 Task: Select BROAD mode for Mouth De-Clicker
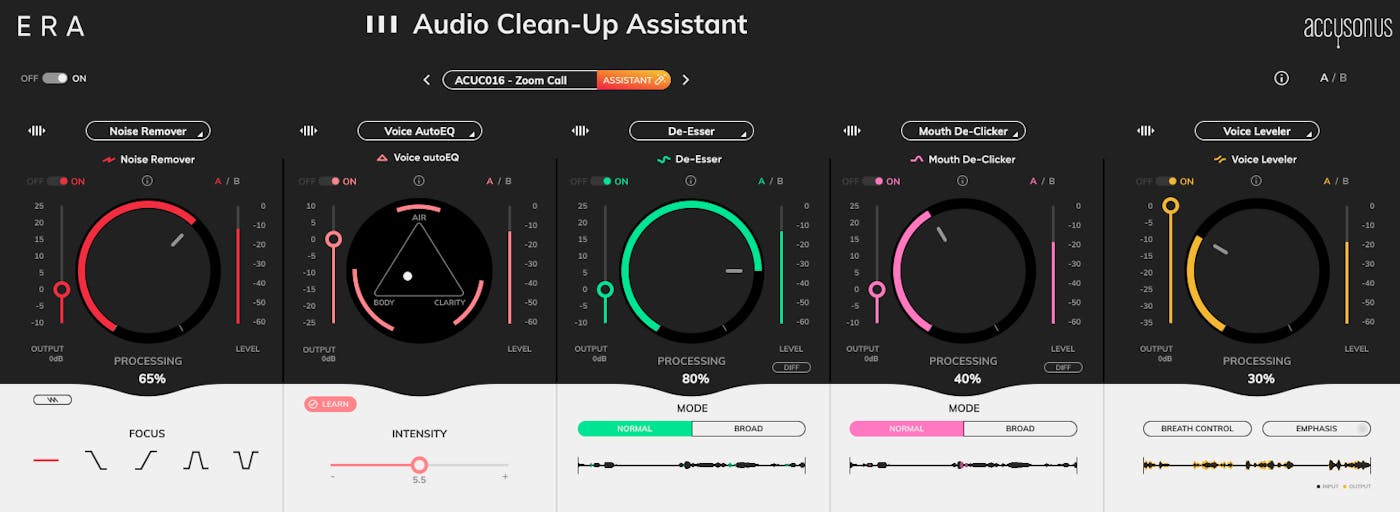(x=1020, y=429)
